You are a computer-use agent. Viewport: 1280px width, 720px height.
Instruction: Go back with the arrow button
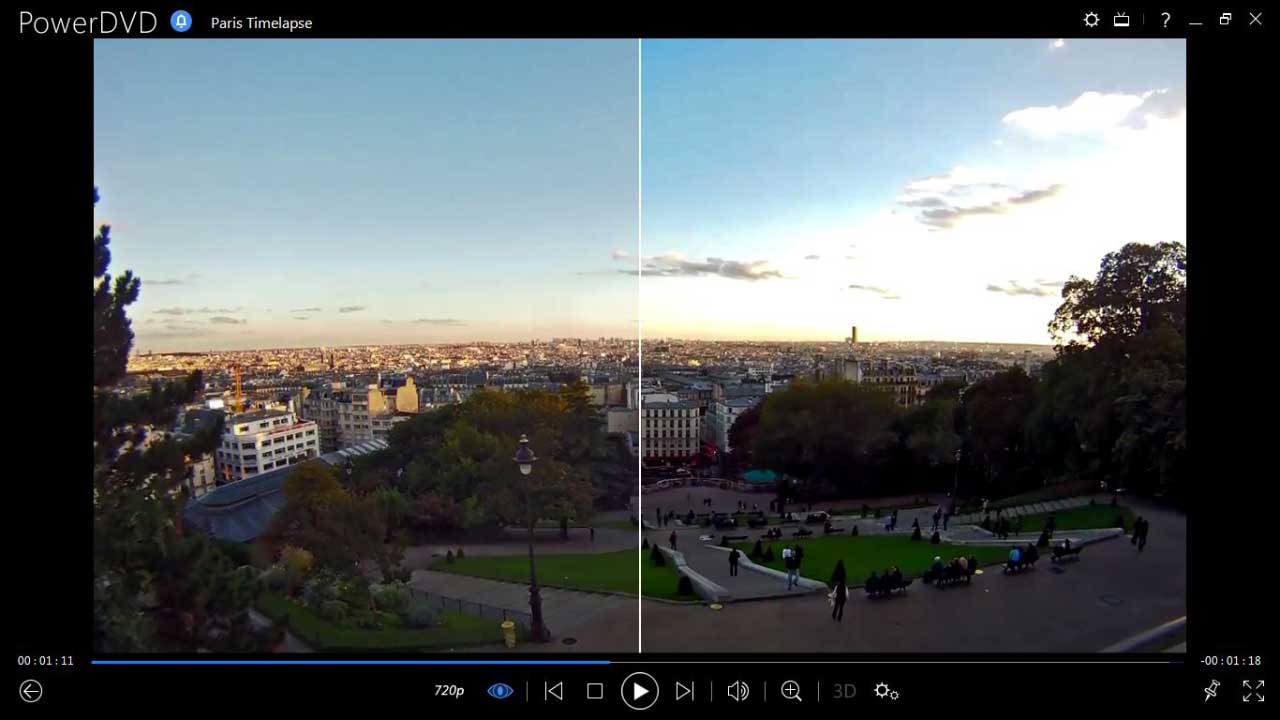click(31, 691)
